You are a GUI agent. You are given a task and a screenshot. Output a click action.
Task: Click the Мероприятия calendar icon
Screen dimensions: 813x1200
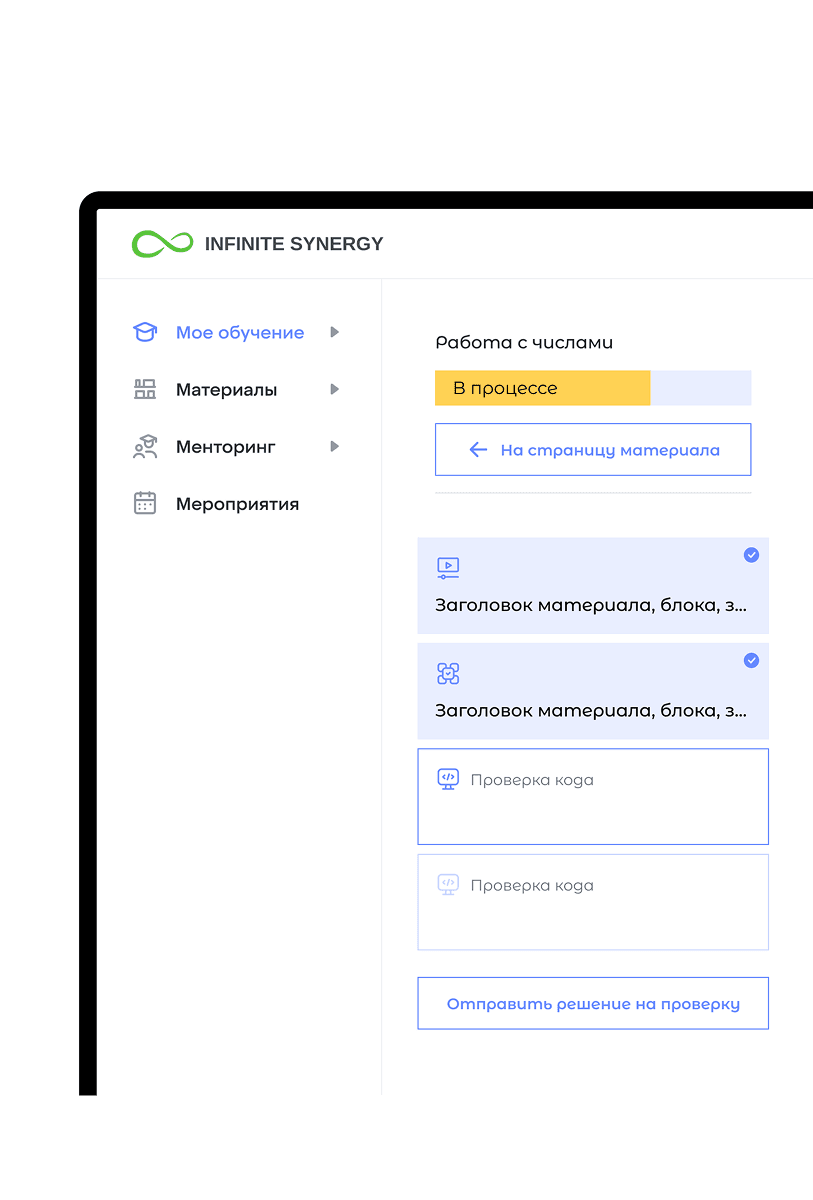(145, 504)
